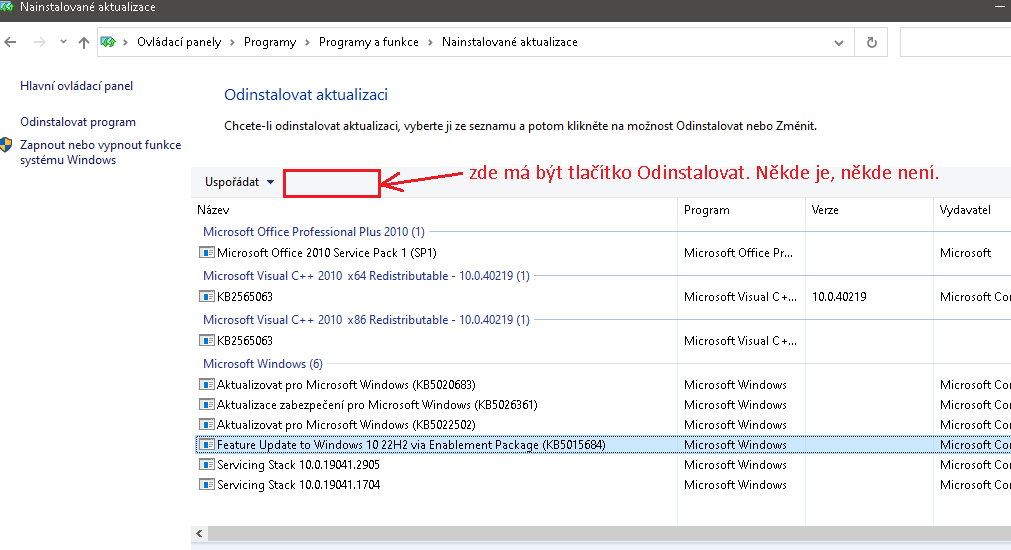This screenshot has height=550, width=1011.
Task: Open the Uspořádat dropdown menu
Action: click(239, 182)
